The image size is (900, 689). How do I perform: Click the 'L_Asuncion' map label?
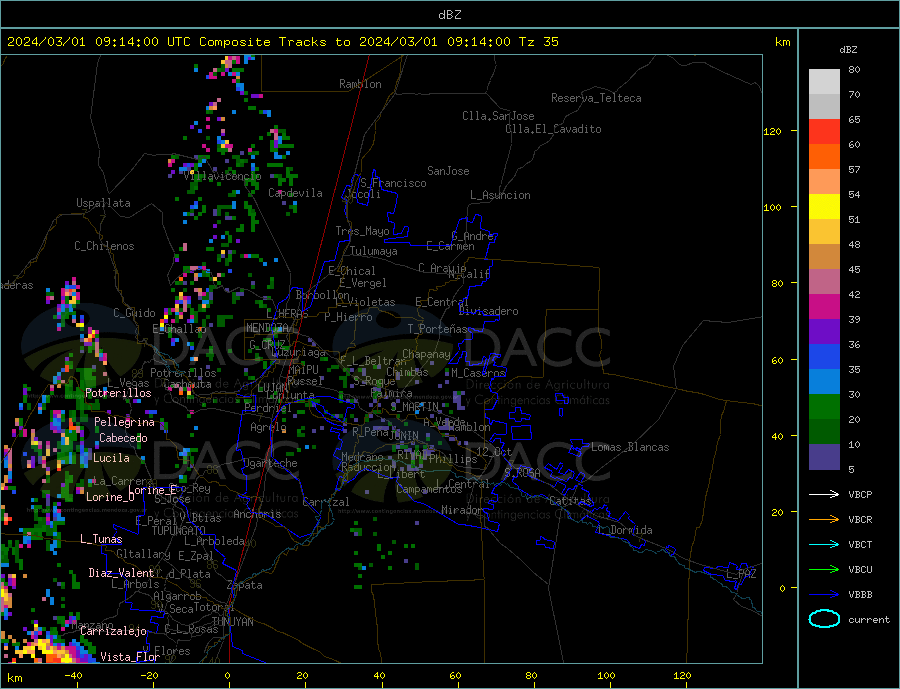click(500, 195)
